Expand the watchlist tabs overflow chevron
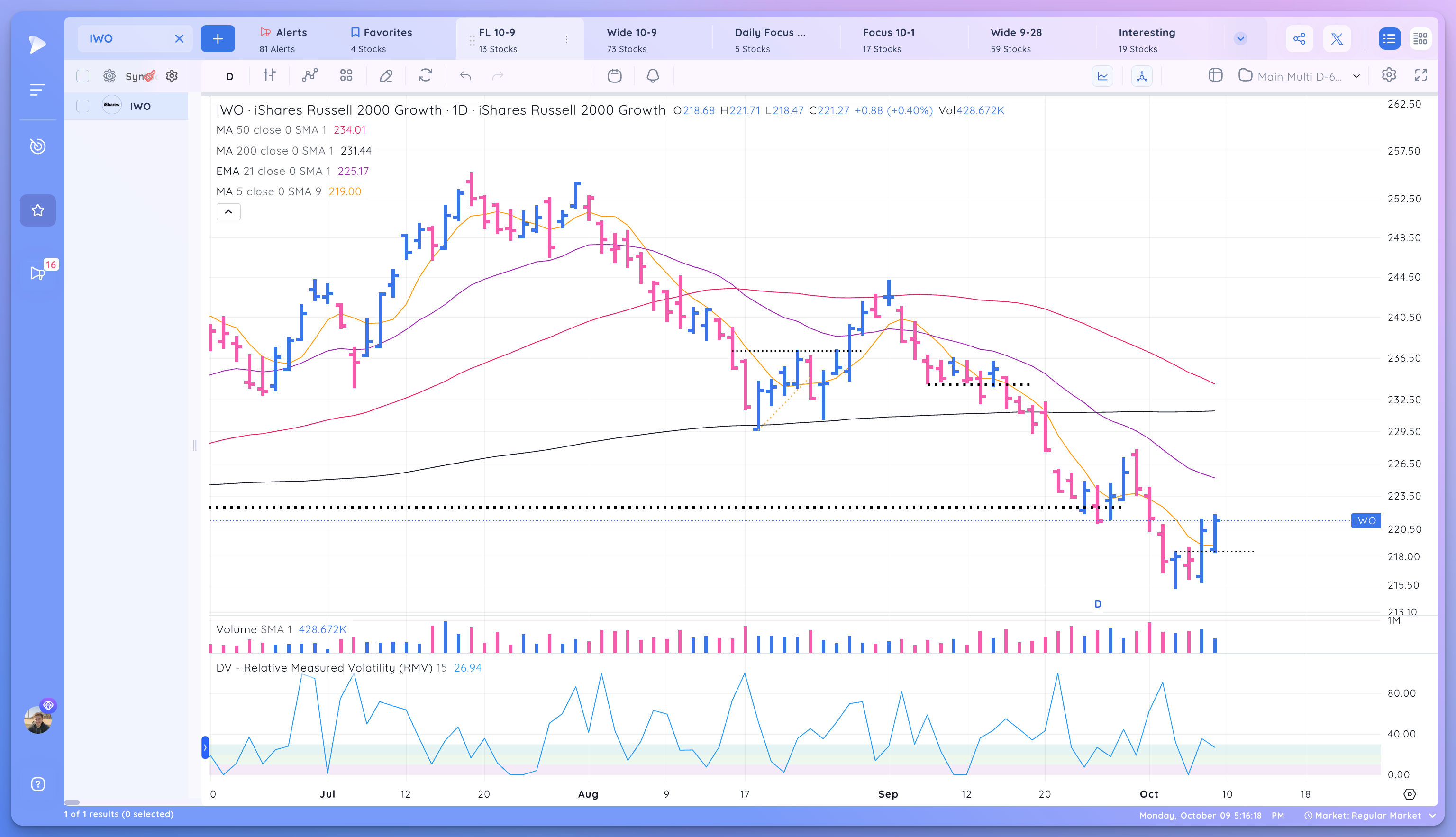The height and width of the screenshot is (837, 1456). 1240,38
